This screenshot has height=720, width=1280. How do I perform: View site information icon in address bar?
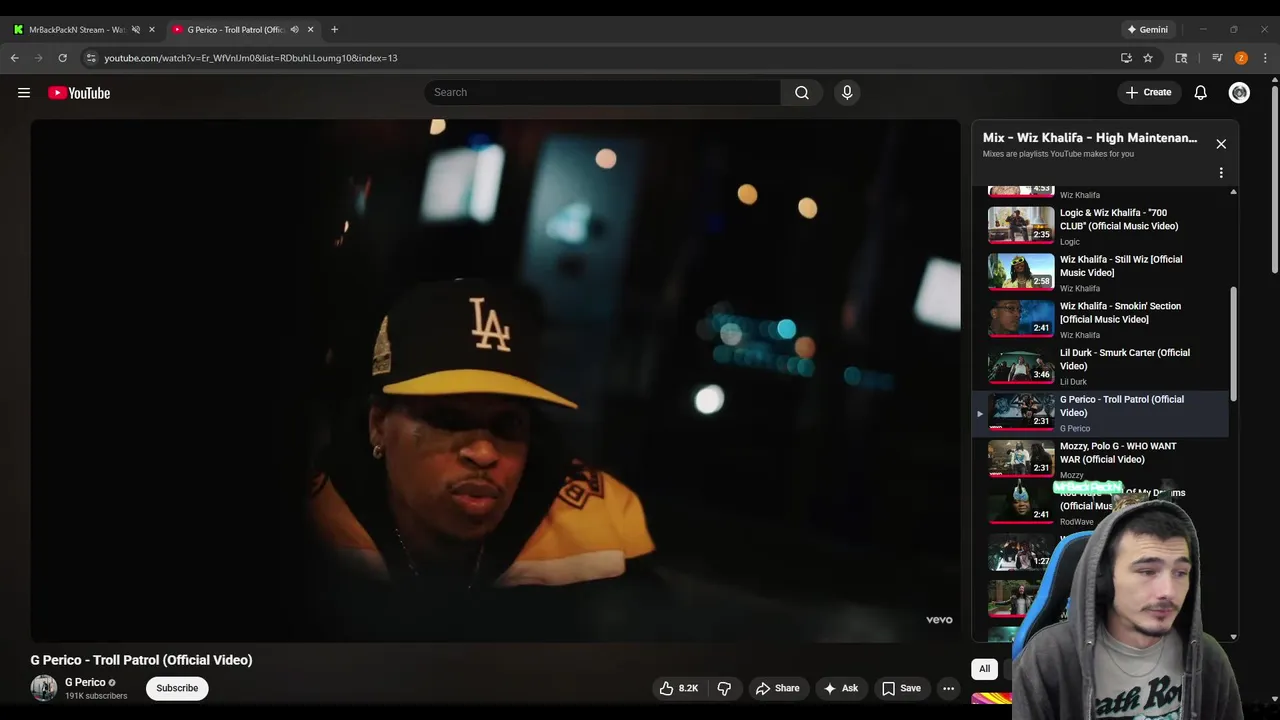pyautogui.click(x=91, y=58)
